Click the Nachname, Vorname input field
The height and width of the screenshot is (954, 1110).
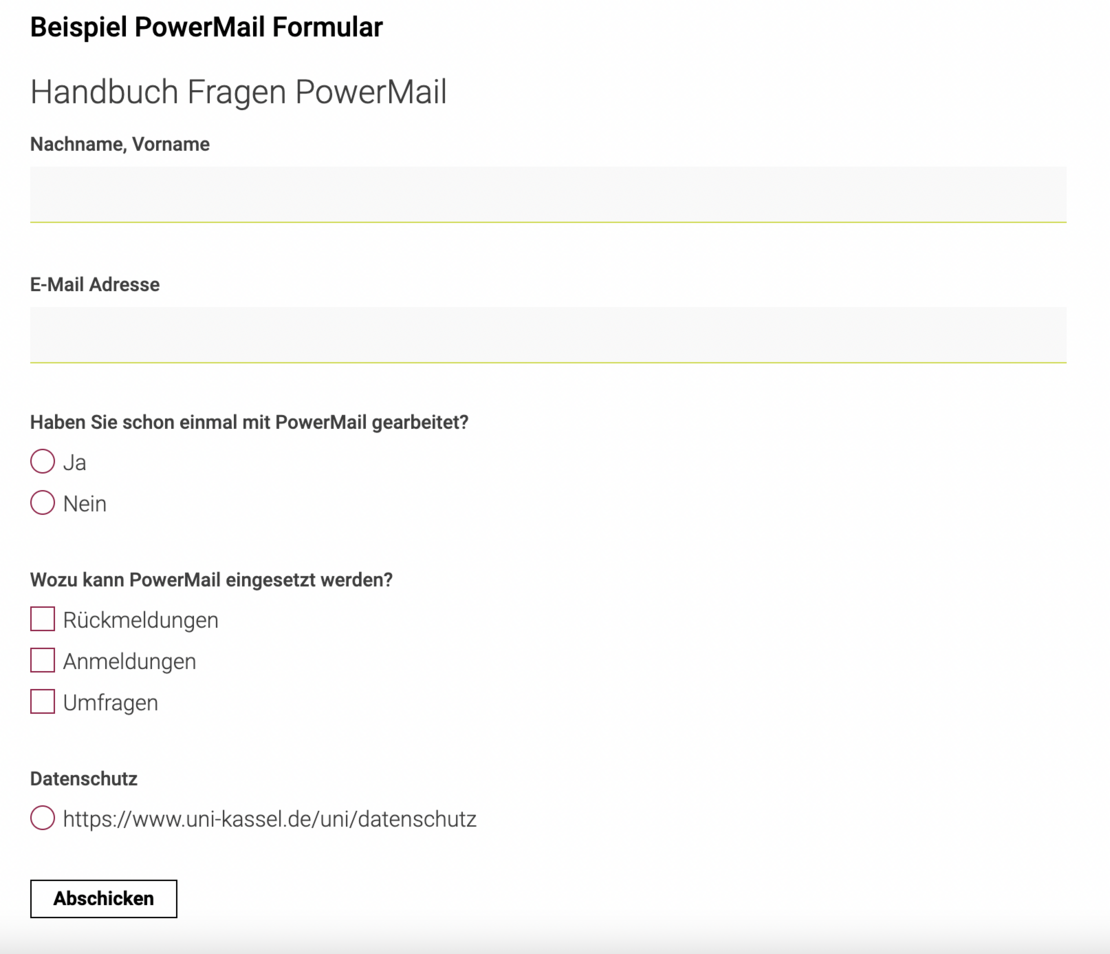click(x=548, y=193)
